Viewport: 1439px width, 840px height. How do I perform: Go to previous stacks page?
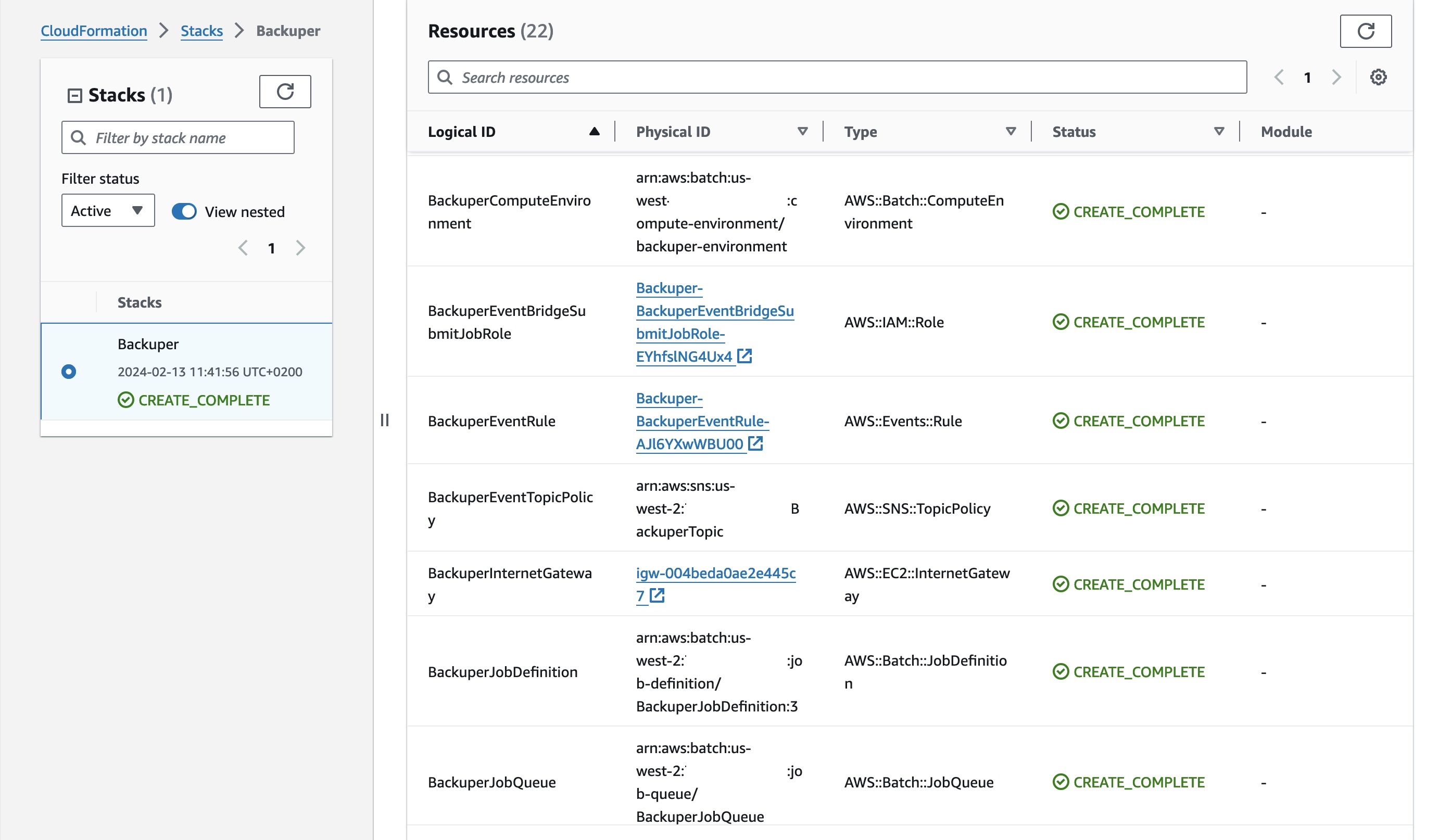tap(243, 248)
